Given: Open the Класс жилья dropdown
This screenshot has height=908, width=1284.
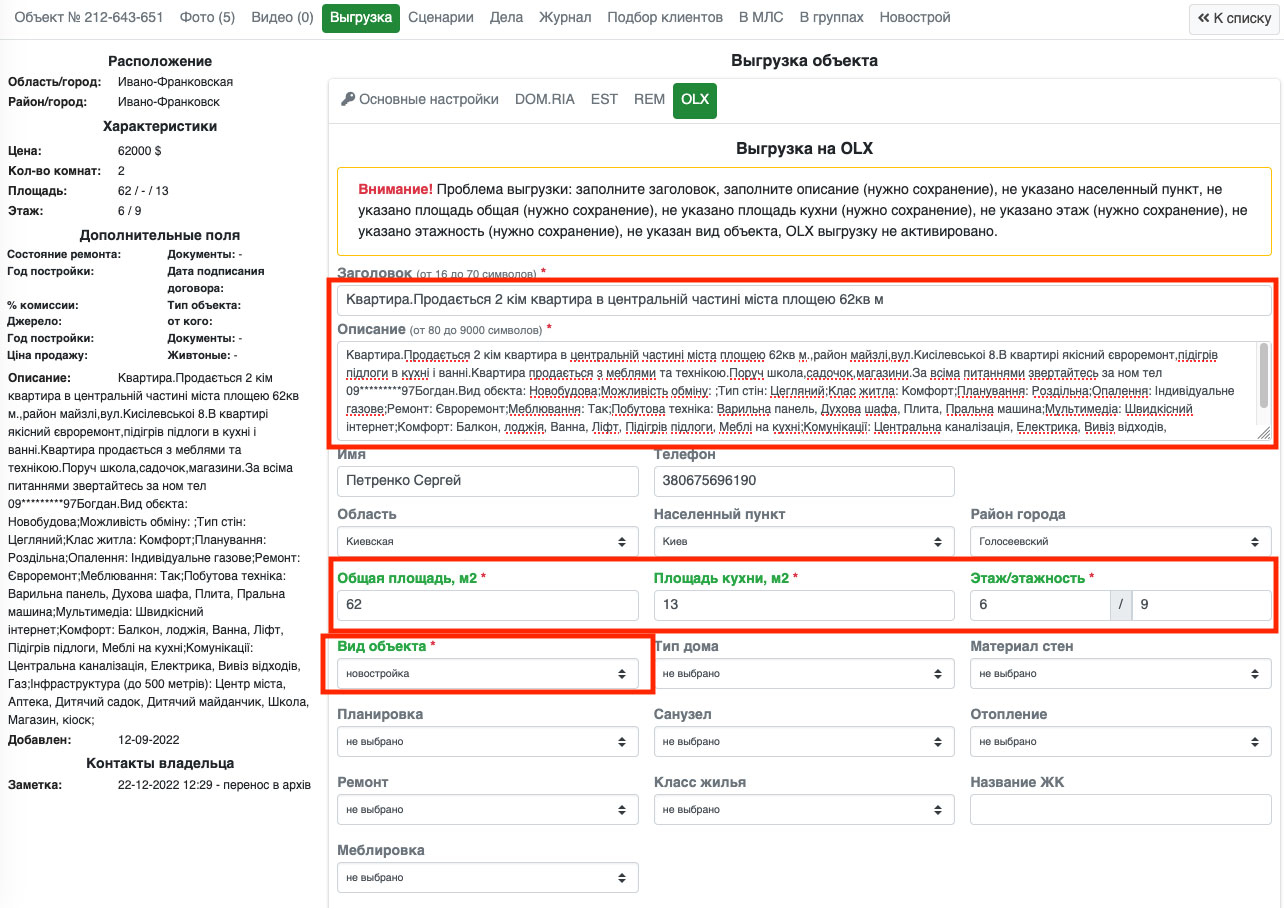Looking at the screenshot, I should pyautogui.click(x=804, y=810).
